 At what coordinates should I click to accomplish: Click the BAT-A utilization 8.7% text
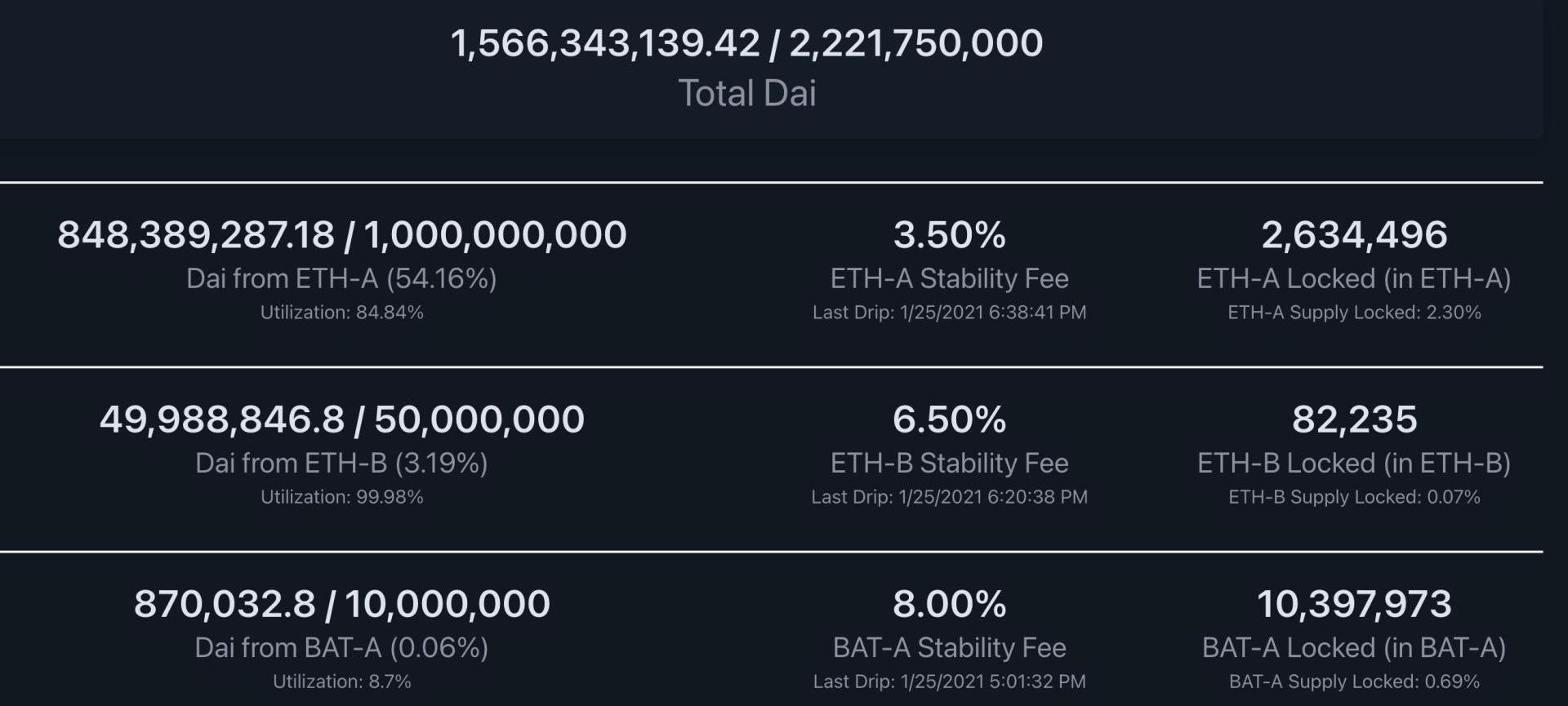[341, 682]
